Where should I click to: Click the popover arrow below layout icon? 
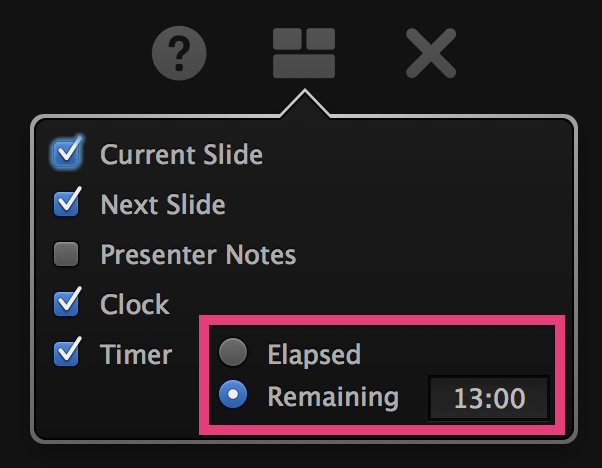click(x=304, y=105)
